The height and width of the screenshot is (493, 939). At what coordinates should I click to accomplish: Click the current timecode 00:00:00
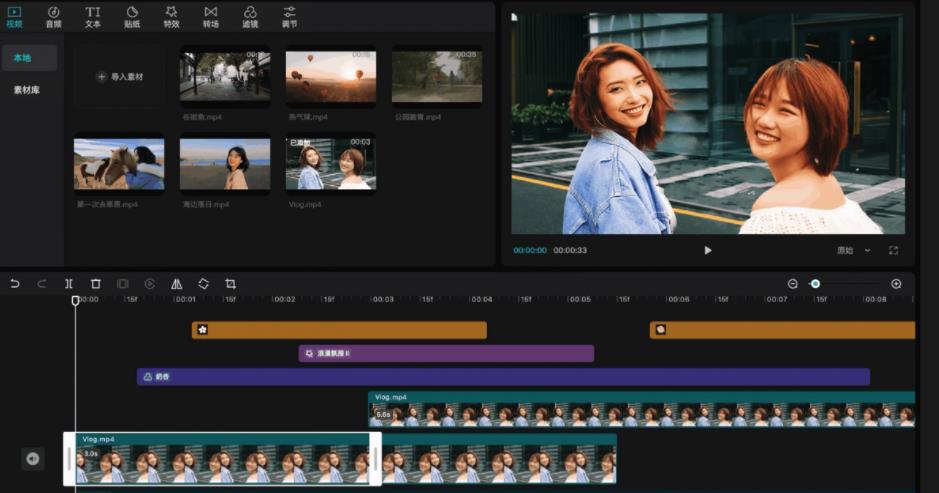(530, 250)
